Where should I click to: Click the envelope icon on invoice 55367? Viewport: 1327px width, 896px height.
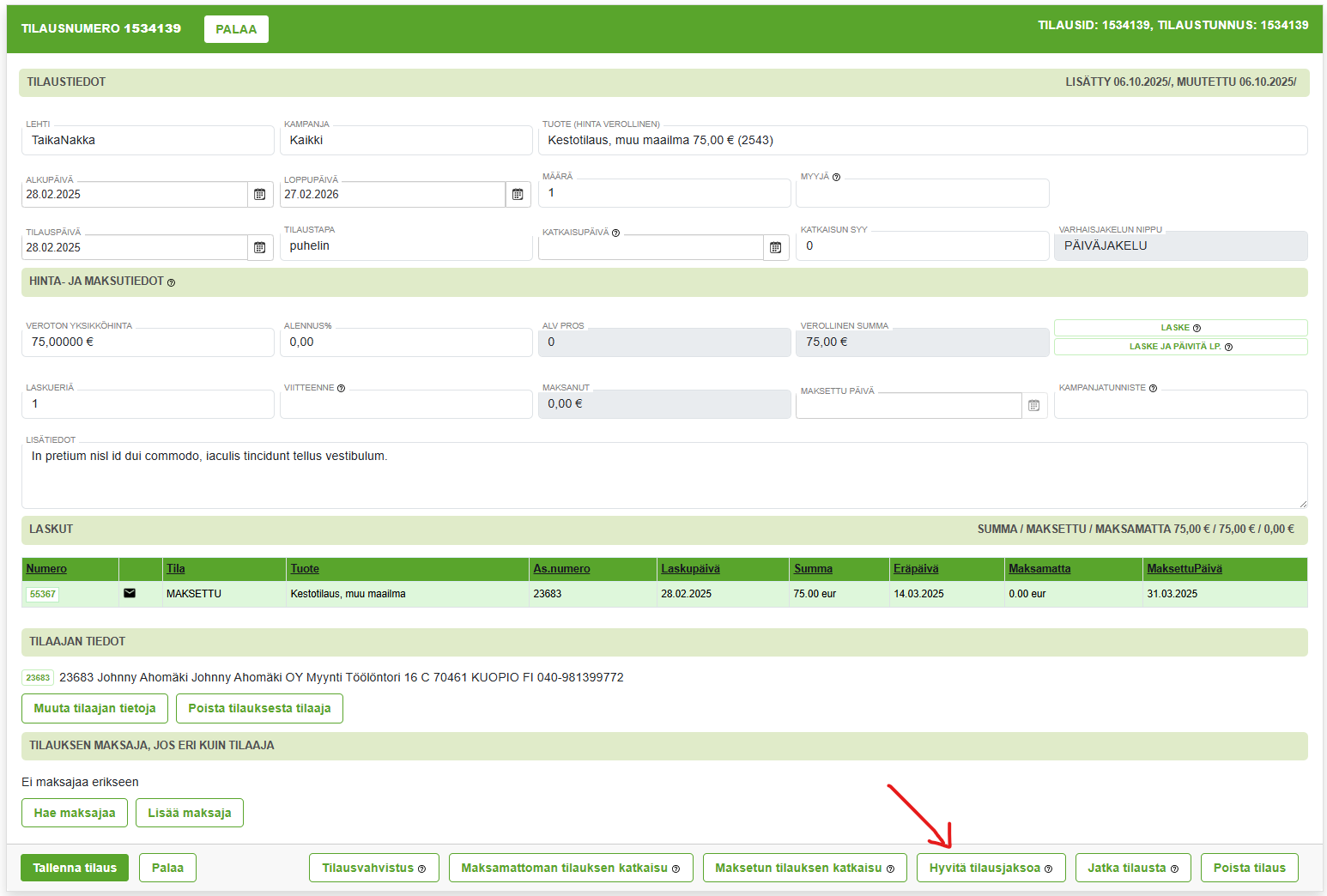[130, 593]
